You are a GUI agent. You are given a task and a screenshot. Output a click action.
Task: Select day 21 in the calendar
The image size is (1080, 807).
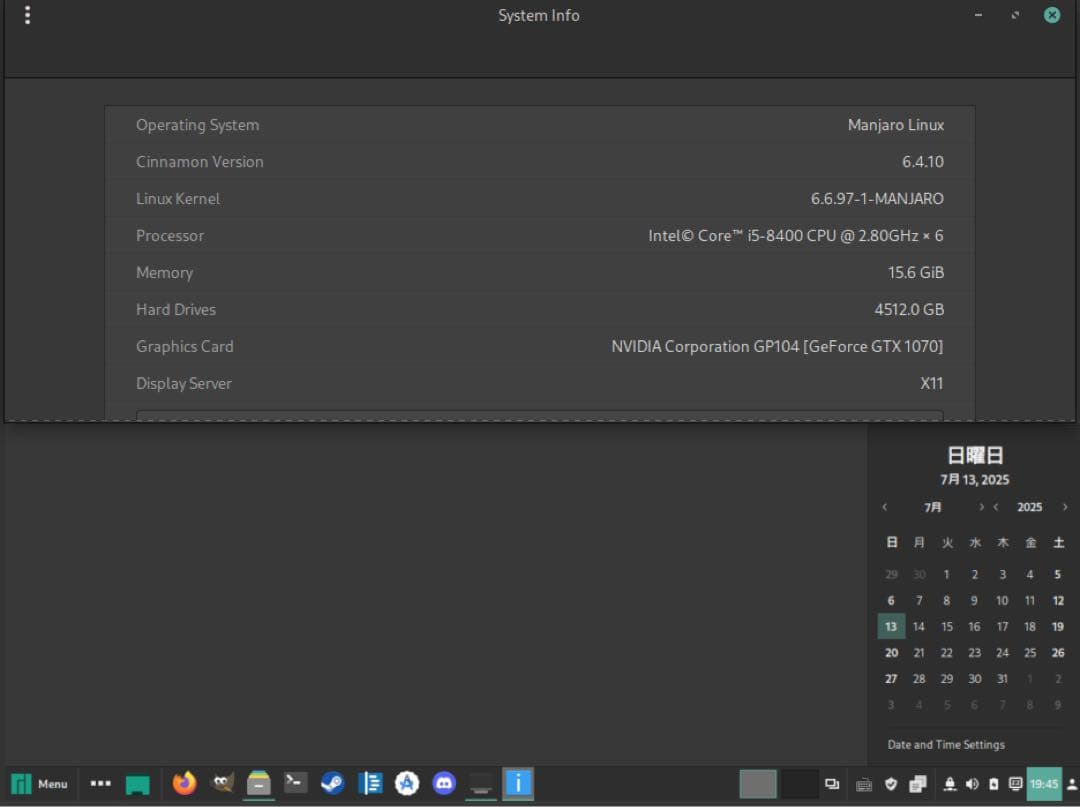(x=919, y=652)
